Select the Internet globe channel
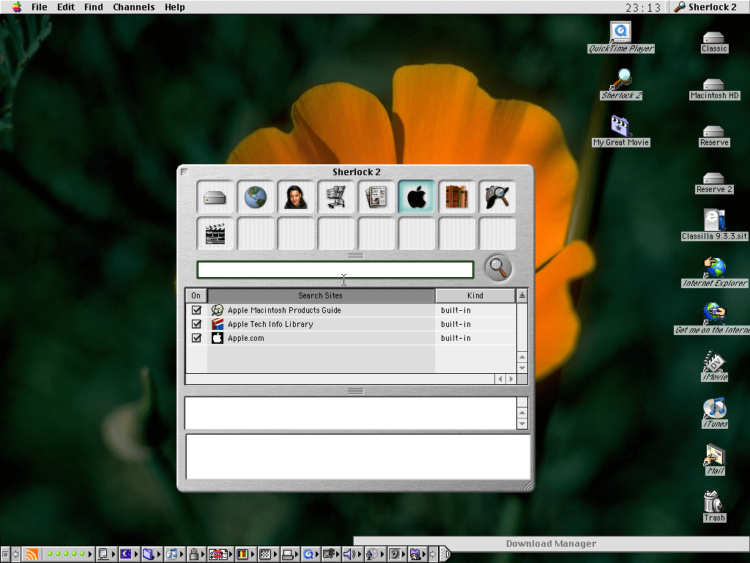750x563 pixels. pyautogui.click(x=255, y=197)
